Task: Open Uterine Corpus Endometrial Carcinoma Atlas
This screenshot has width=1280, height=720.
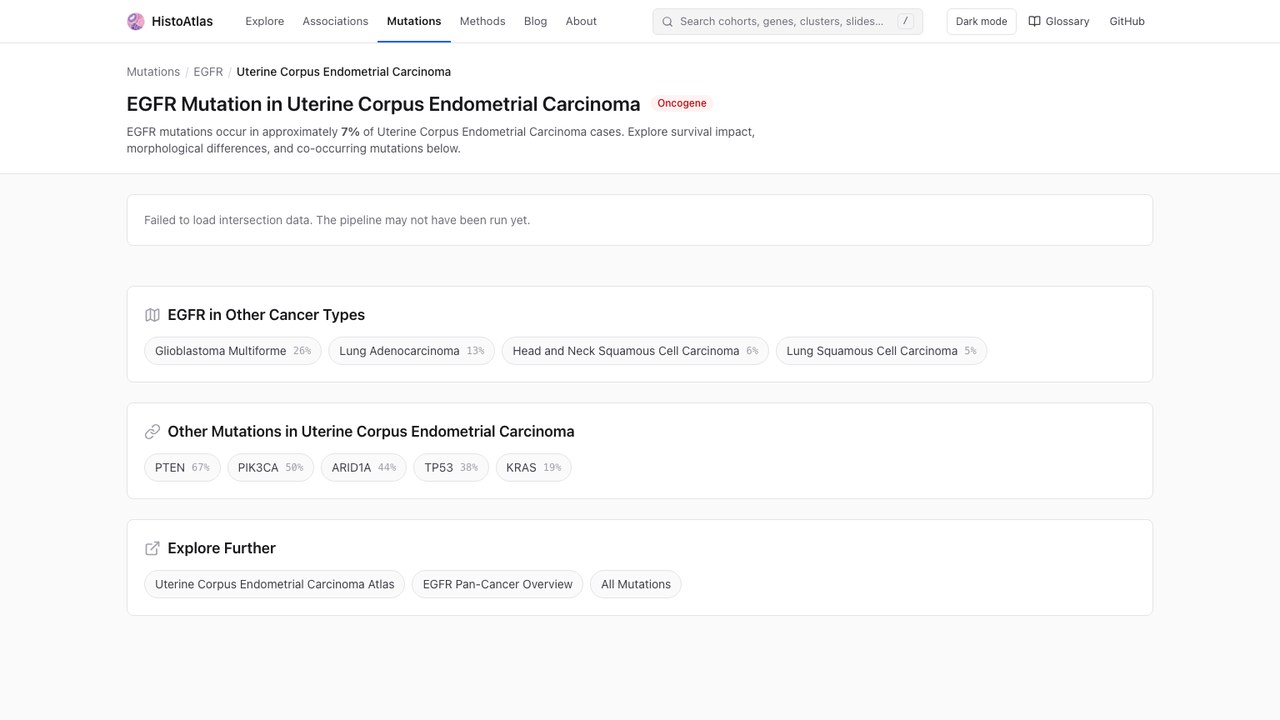Action: (x=274, y=584)
